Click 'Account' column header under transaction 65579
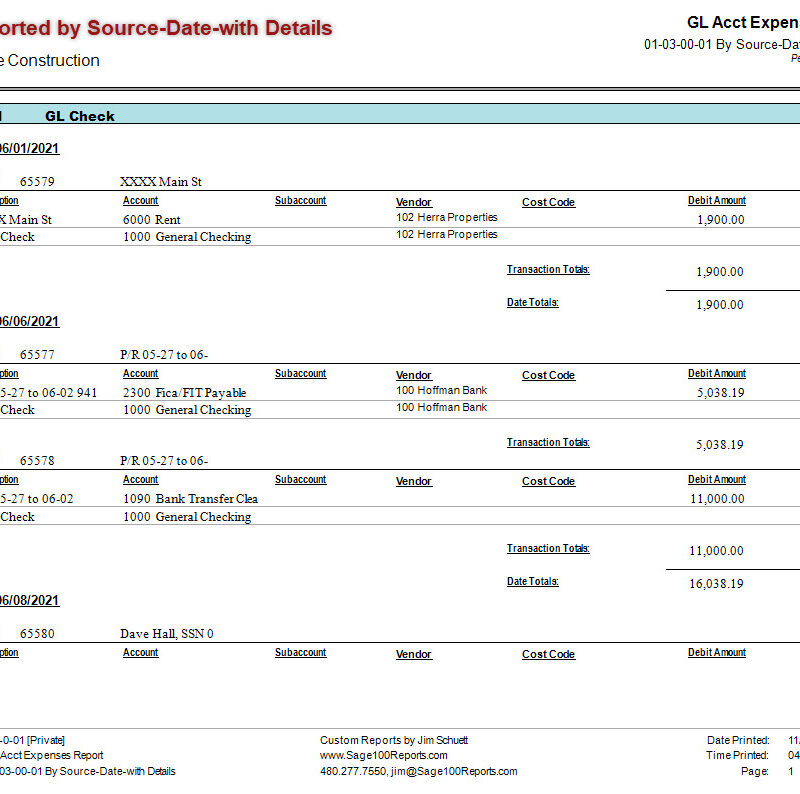Screen dimensions: 800x794 (x=140, y=201)
